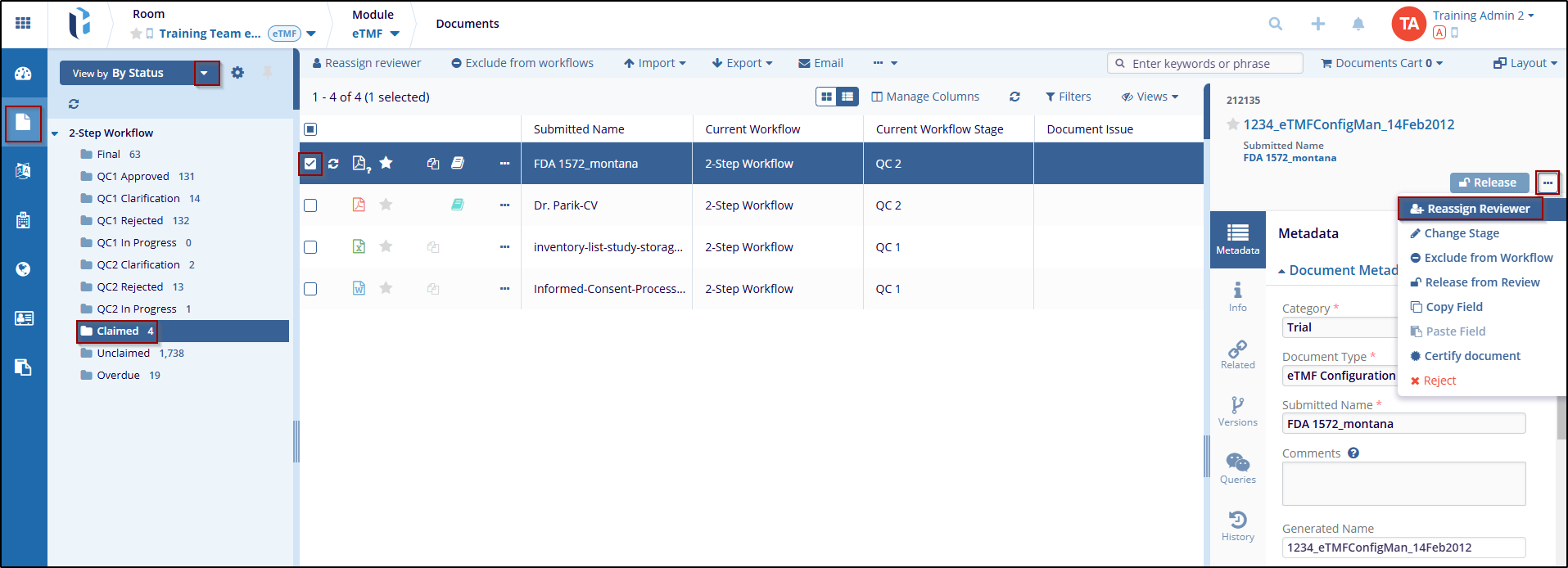Open the Unclaimed folder
The width and height of the screenshot is (1568, 568).
click(x=123, y=354)
